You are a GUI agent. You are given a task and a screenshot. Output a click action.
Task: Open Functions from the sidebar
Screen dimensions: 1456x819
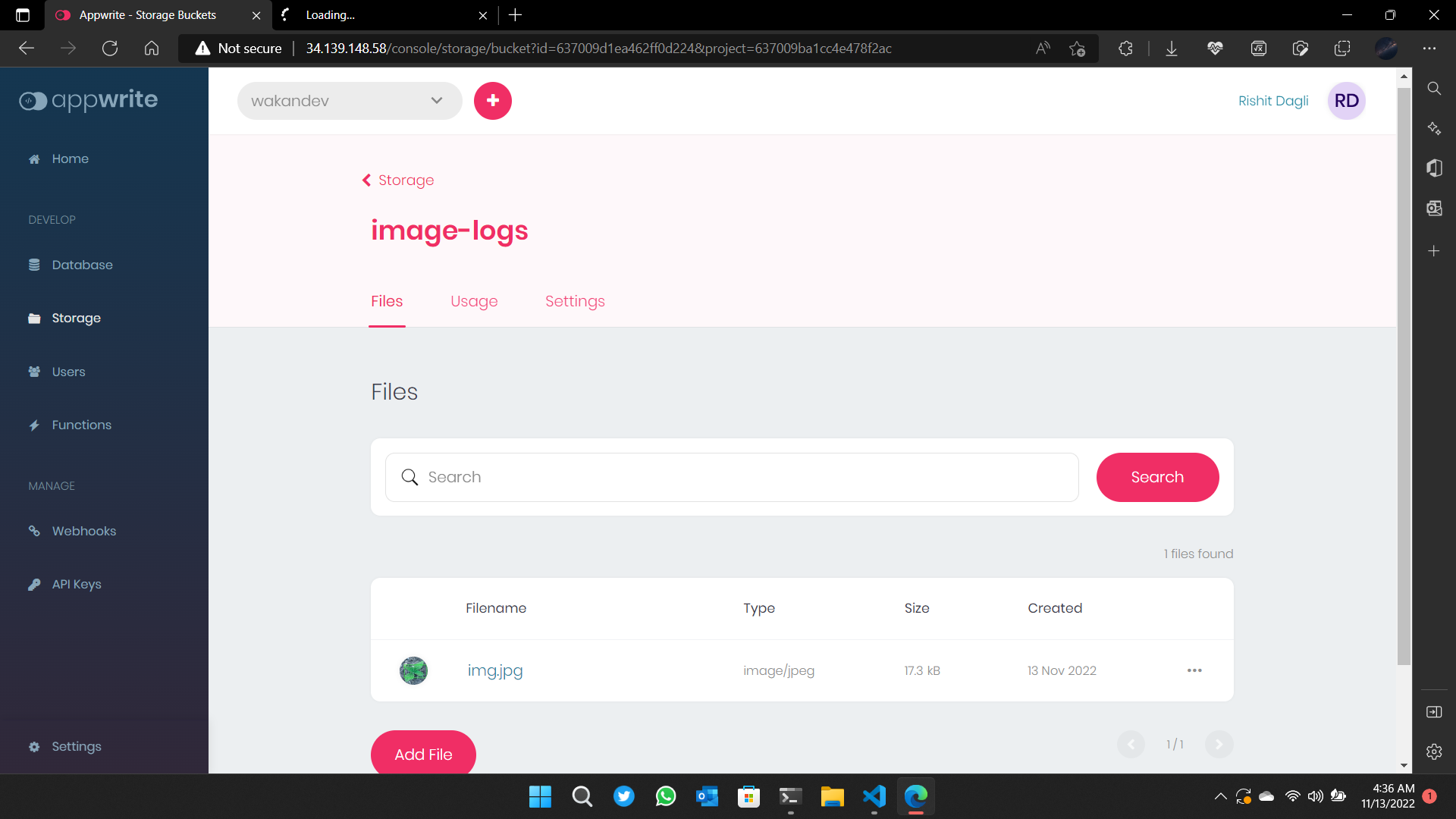tap(81, 425)
